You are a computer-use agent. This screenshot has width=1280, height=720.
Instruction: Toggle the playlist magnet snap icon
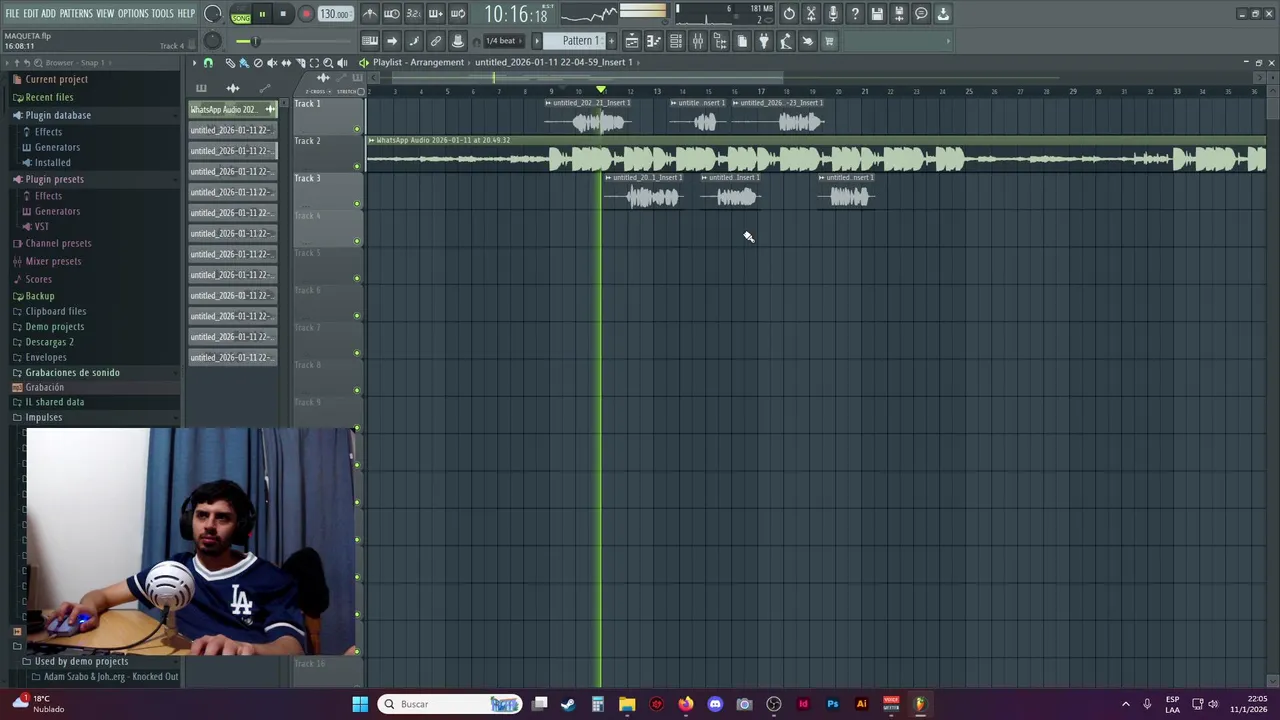click(x=208, y=63)
